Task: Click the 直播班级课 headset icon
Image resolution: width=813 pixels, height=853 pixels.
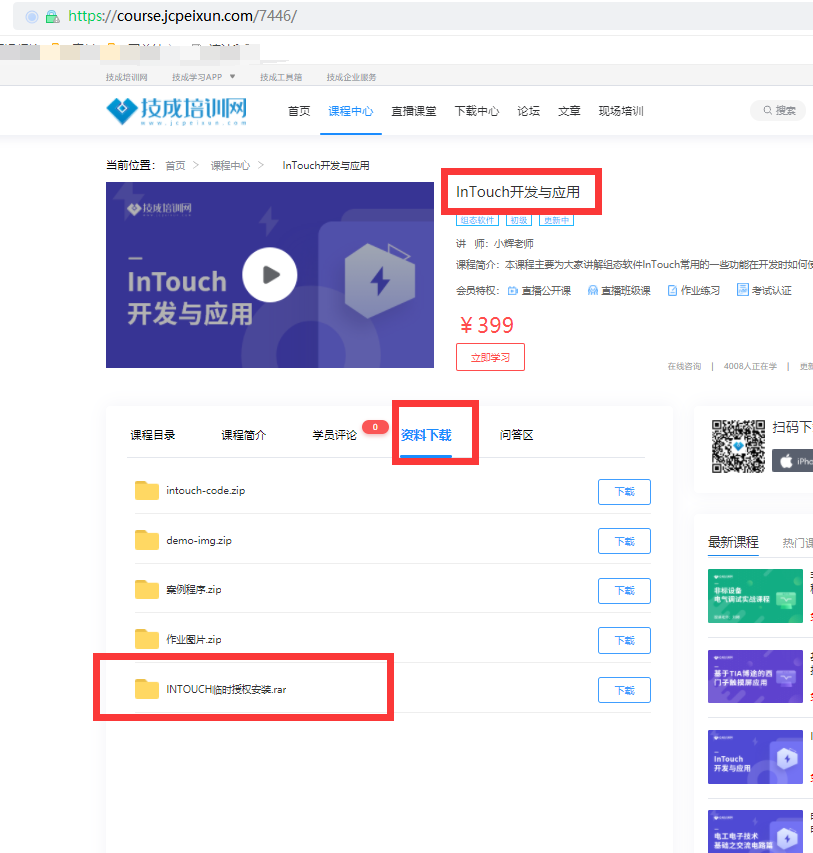Action: pos(593,290)
